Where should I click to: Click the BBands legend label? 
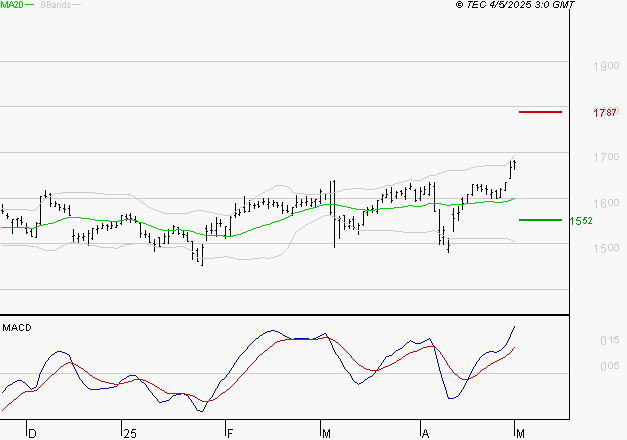(56, 5)
